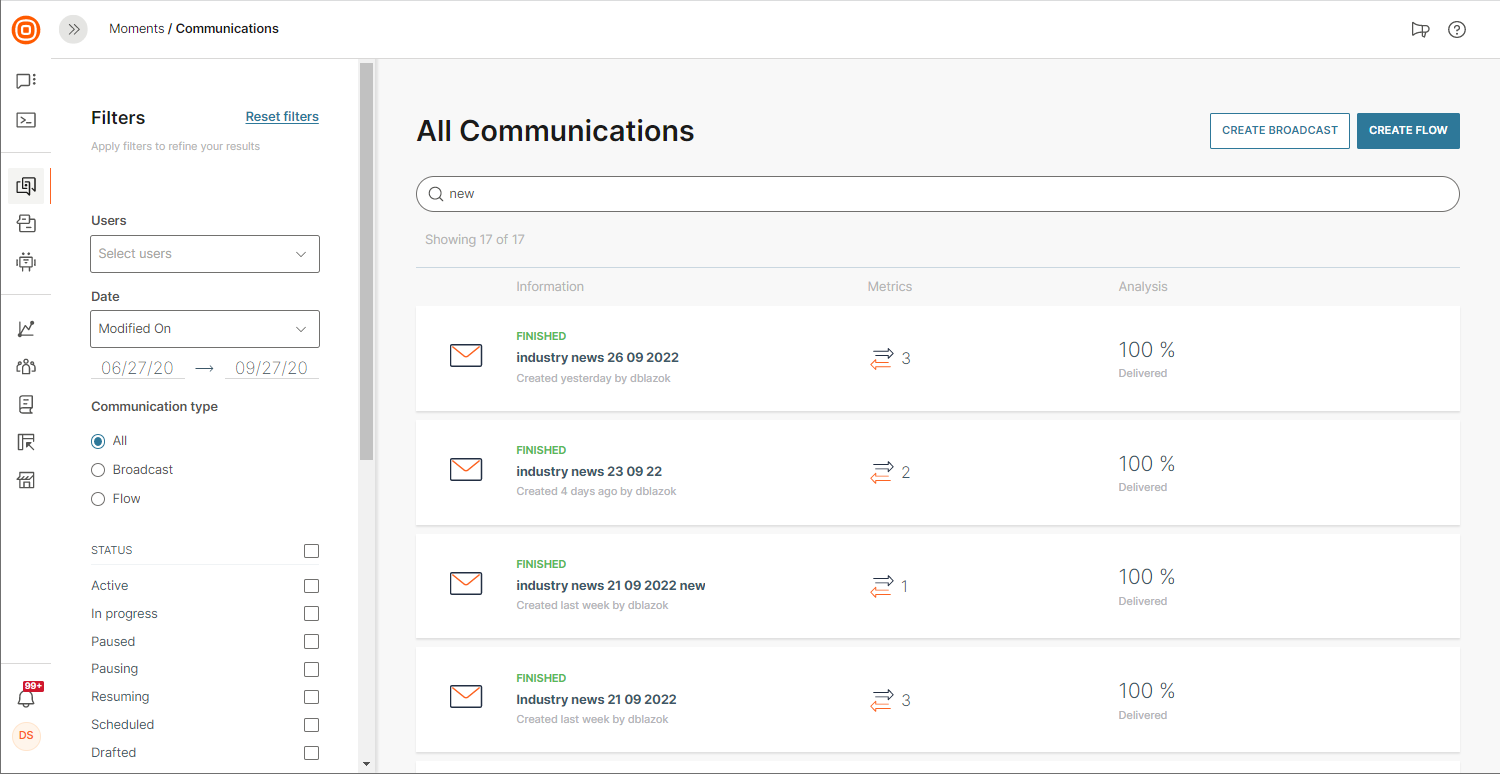Select the Flow communication type

coord(98,499)
